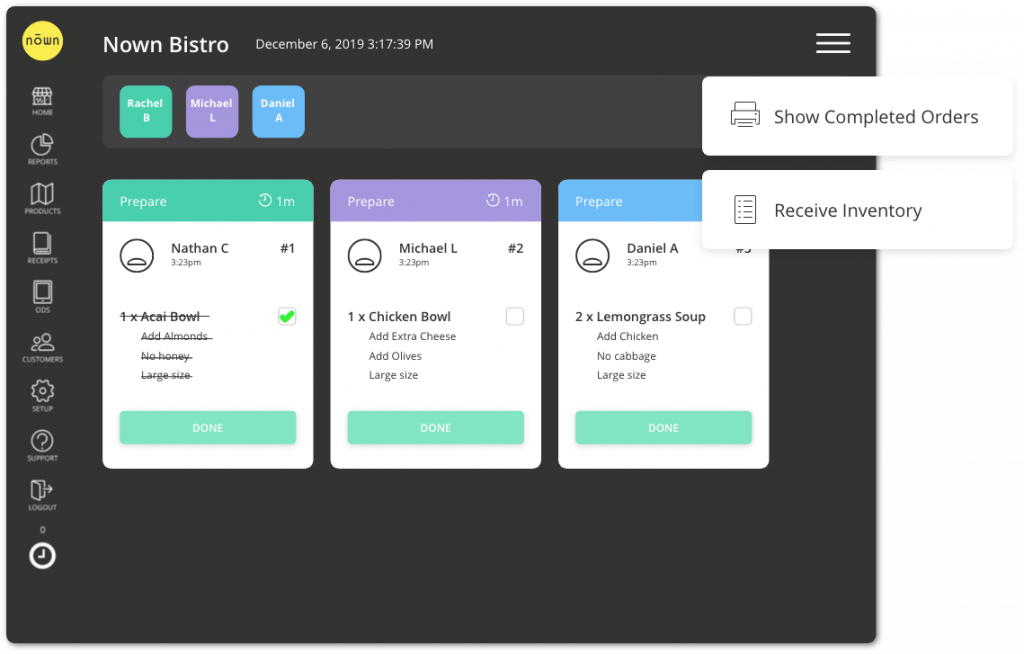Filter orders by the Rachel B chip
1024x654 pixels.
(145, 111)
